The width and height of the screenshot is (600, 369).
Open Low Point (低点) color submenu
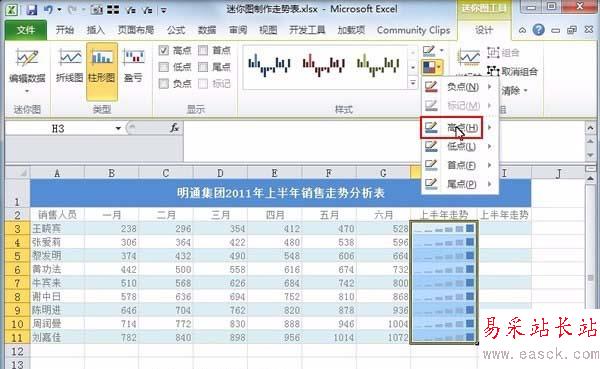460,146
